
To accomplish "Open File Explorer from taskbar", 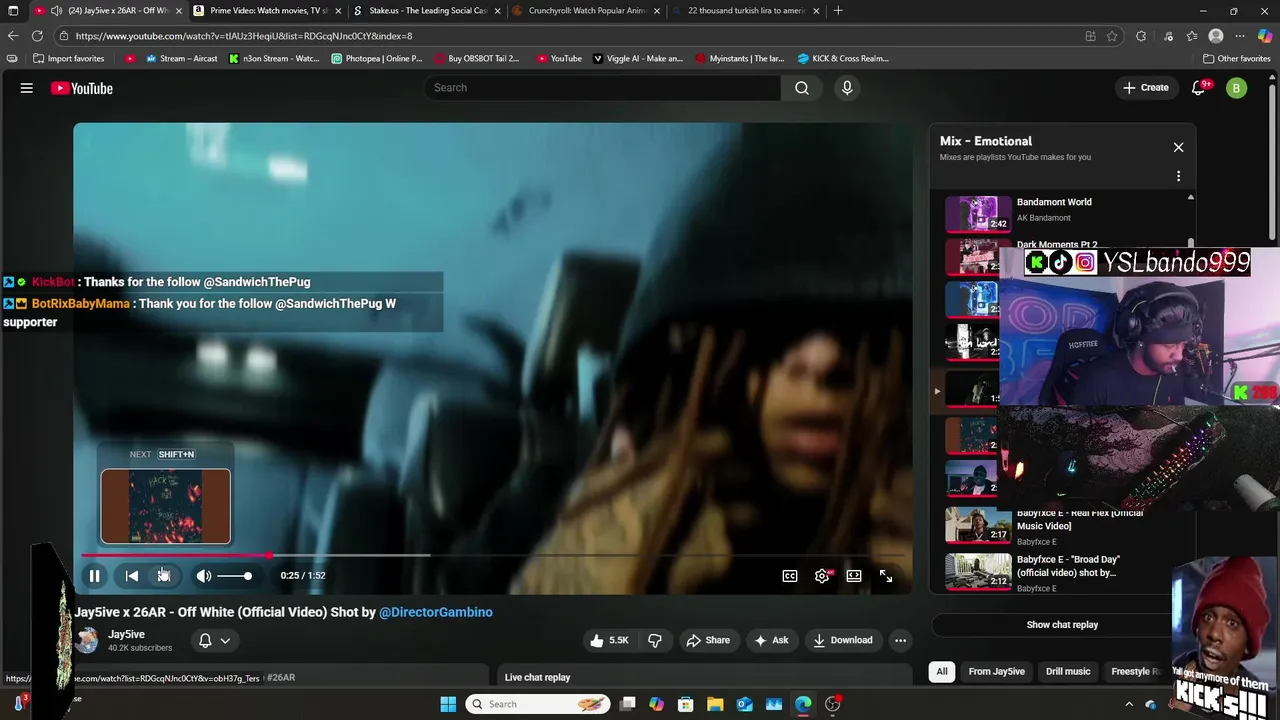I will (716, 704).
